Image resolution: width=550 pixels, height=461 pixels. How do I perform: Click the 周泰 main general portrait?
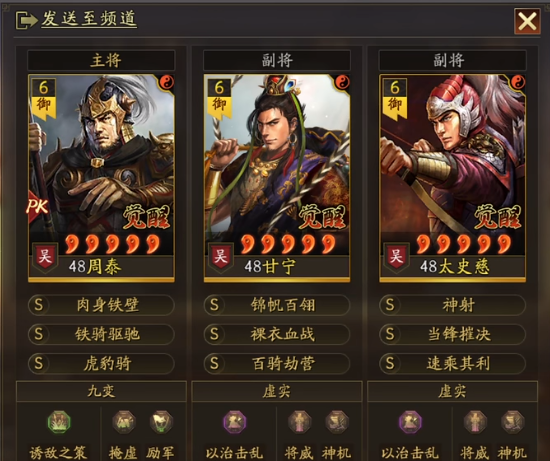click(x=101, y=178)
